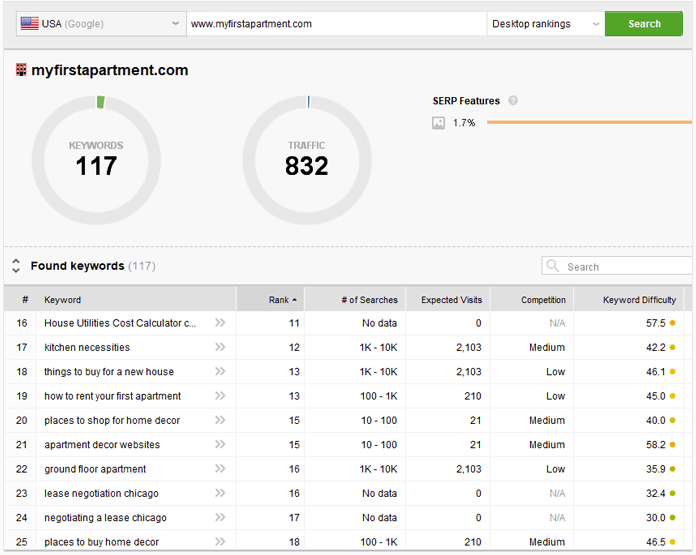Viewport: 696px width, 555px height.
Task: Click difficulty dot next to 40.0
Action: (x=672, y=420)
